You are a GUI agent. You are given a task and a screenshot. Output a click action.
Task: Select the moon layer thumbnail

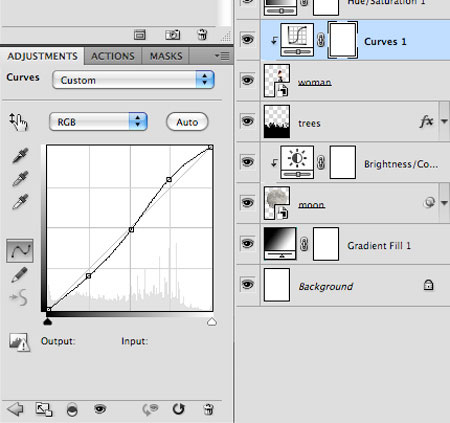(277, 203)
